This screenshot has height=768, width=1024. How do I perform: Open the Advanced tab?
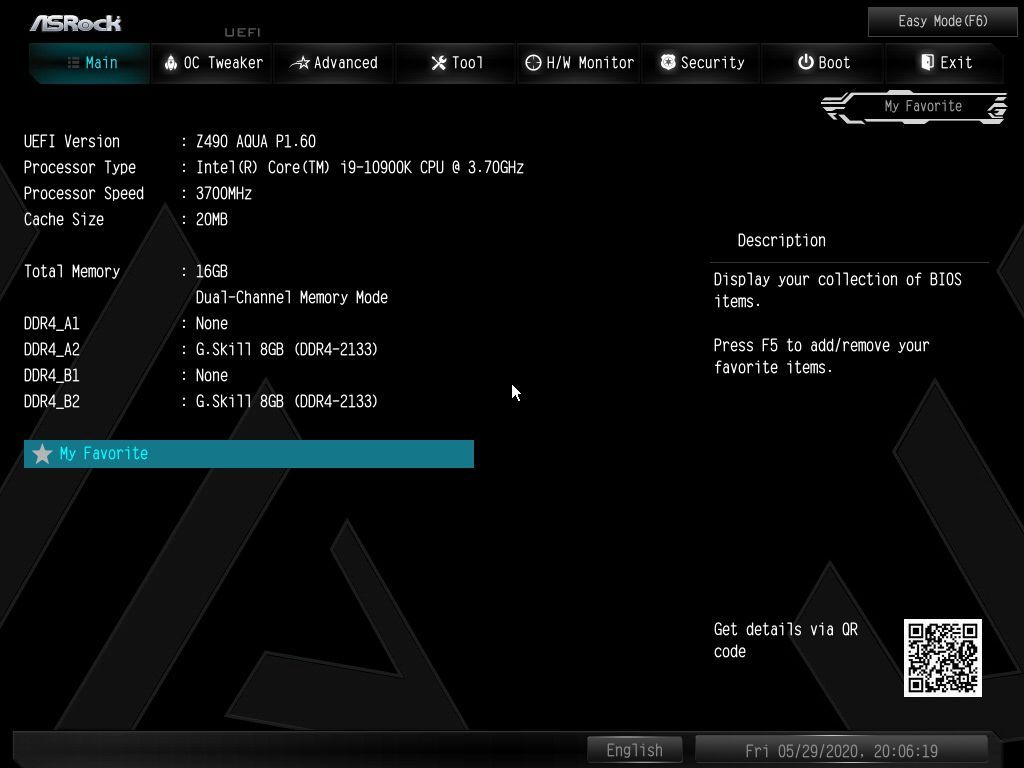(334, 63)
